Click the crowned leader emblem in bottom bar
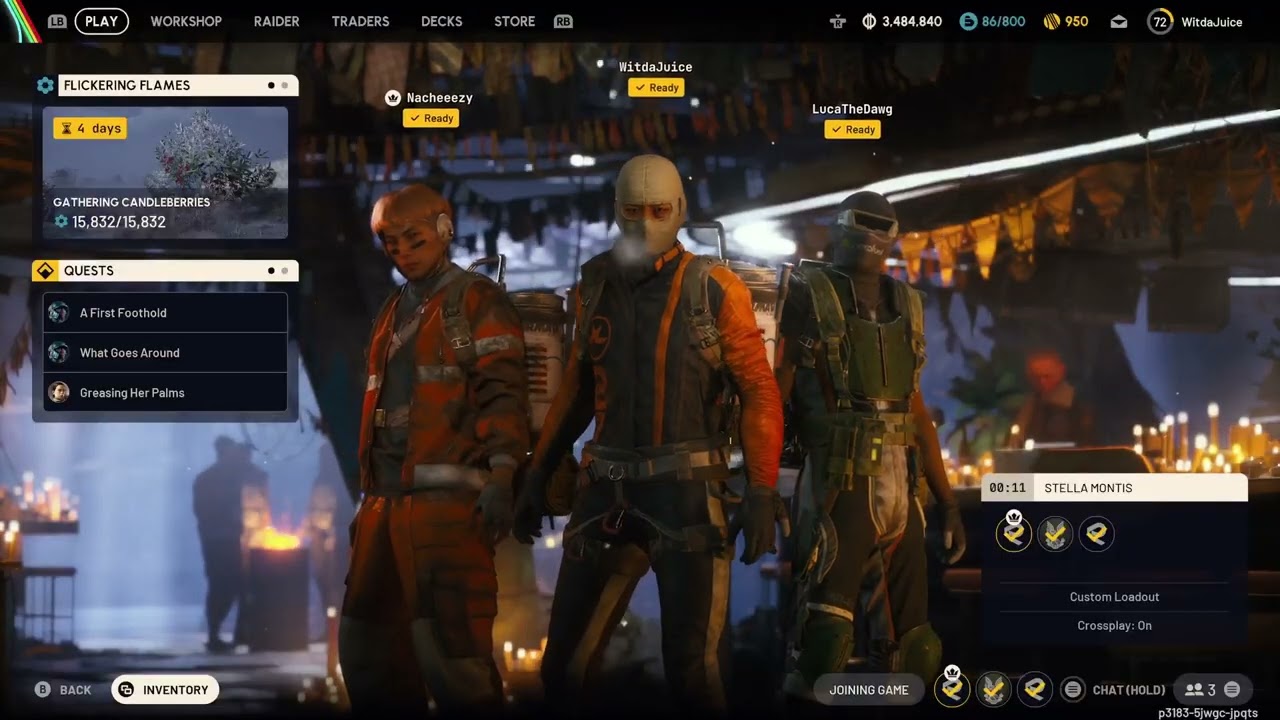 952,688
